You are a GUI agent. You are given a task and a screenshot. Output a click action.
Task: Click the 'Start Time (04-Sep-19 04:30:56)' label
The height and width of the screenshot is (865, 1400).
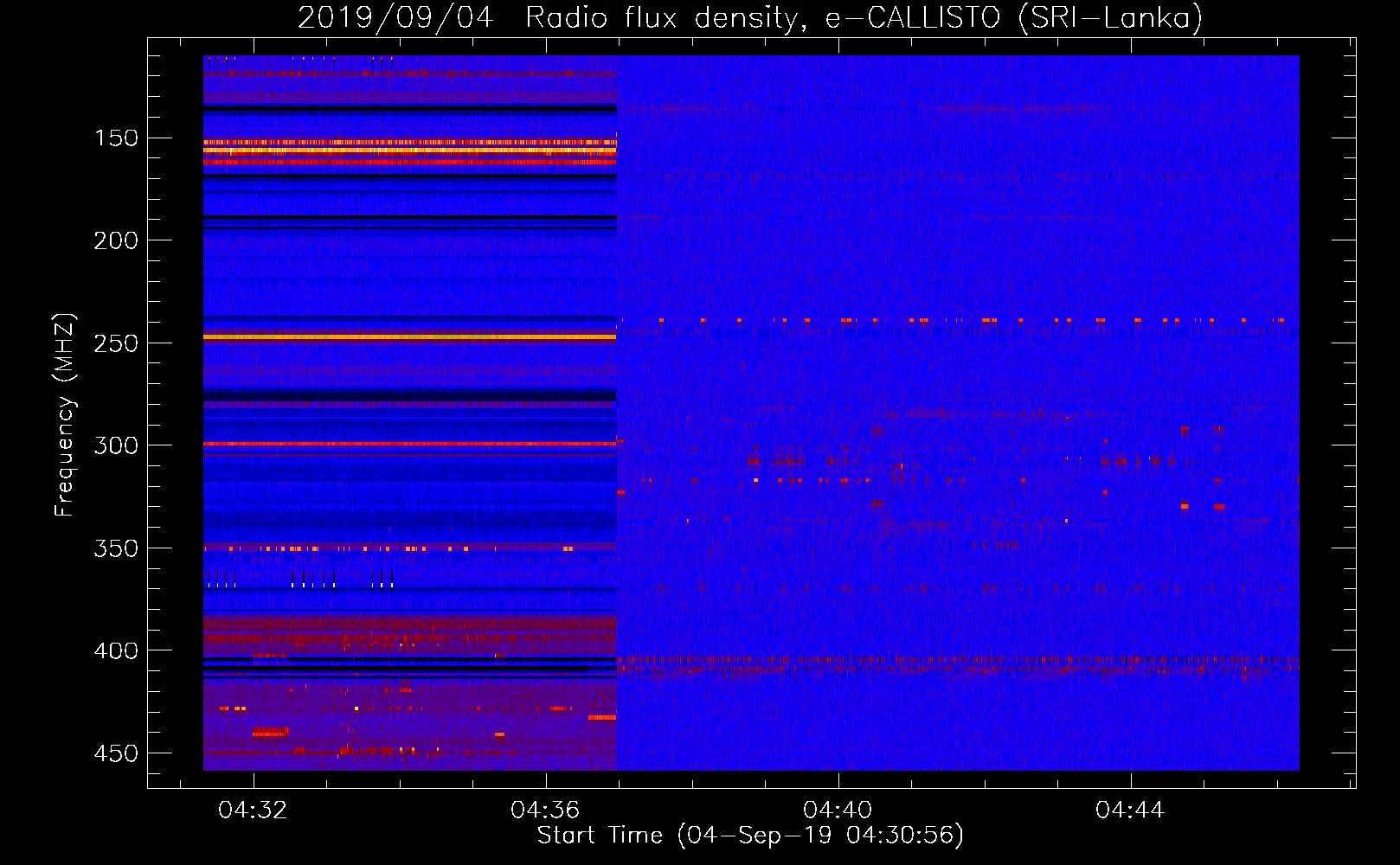(x=750, y=836)
